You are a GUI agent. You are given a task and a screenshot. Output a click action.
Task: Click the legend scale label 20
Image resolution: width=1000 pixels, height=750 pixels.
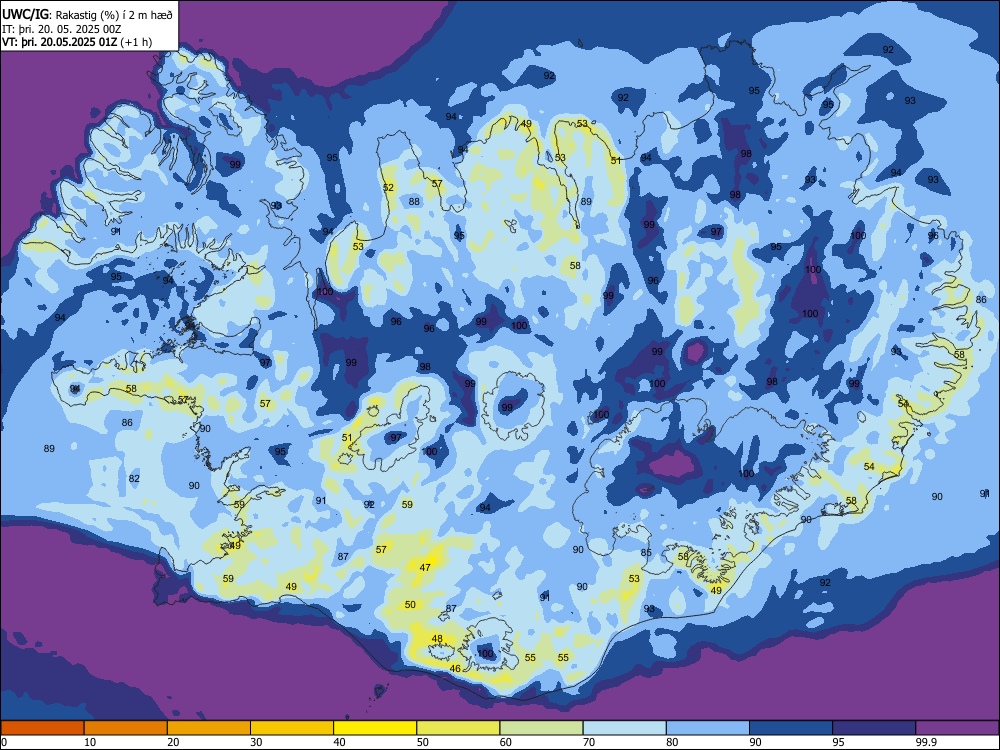coord(173,742)
